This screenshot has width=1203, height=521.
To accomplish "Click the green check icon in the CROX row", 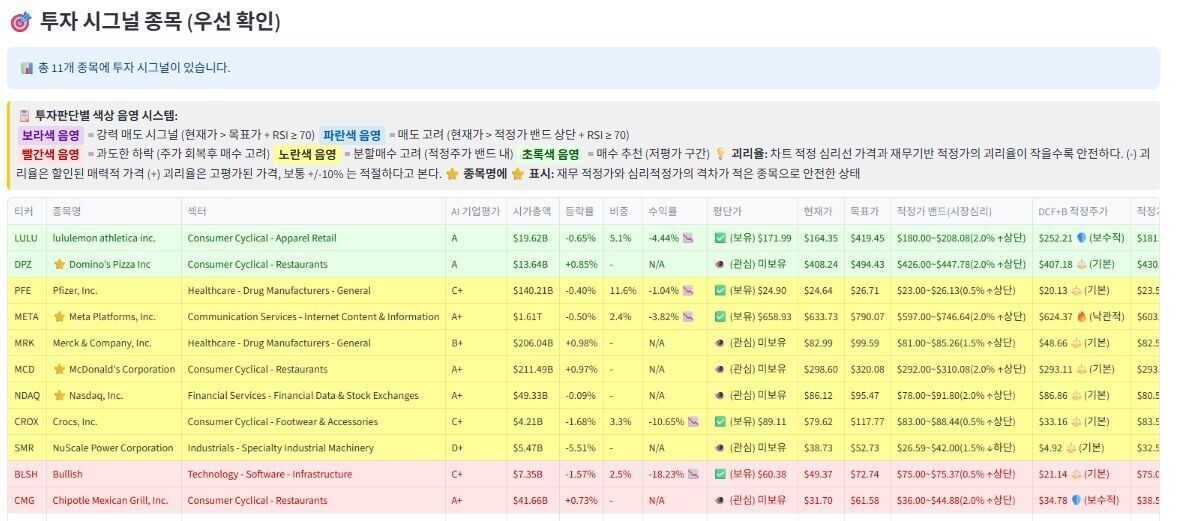I will click(x=720, y=422).
